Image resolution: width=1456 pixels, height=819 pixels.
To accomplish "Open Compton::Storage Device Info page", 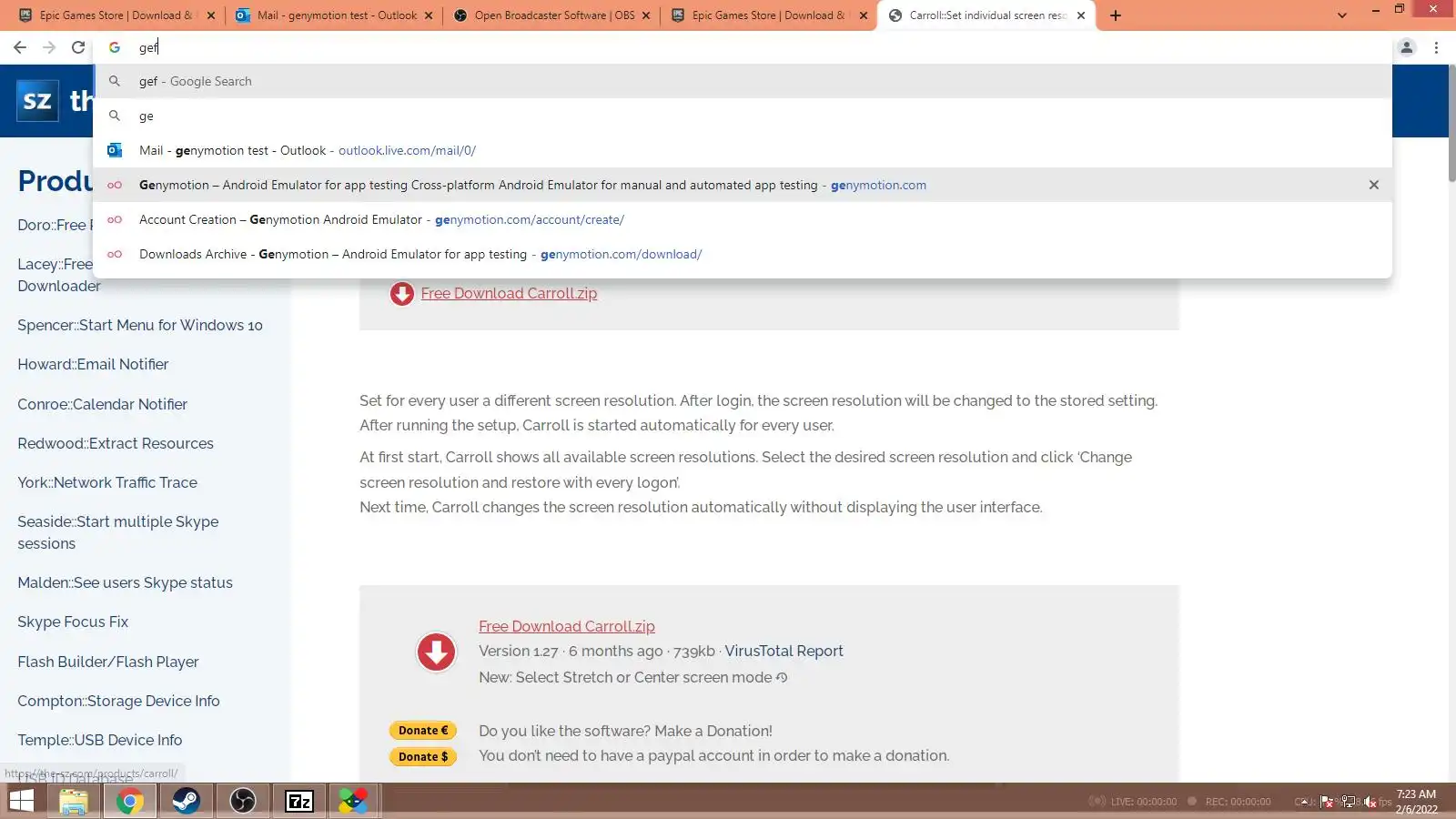I will (118, 701).
